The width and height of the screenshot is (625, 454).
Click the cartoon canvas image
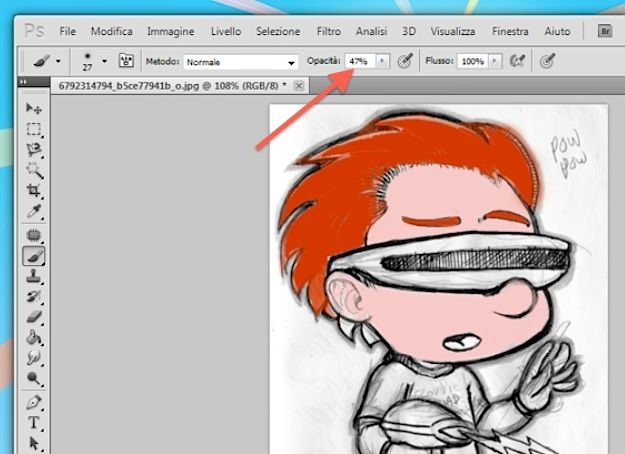click(439, 279)
